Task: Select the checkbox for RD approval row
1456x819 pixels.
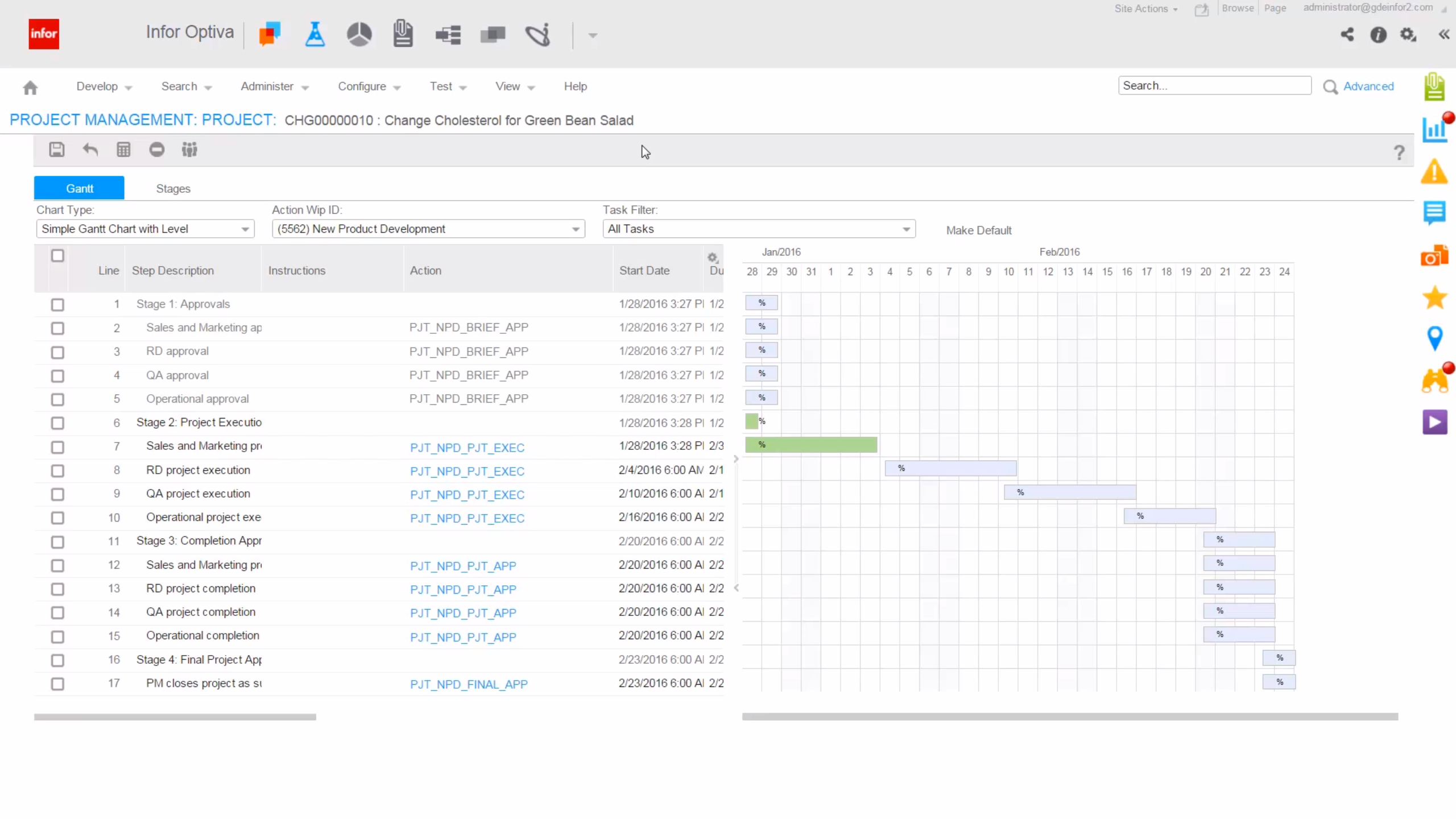Action: coord(57,352)
